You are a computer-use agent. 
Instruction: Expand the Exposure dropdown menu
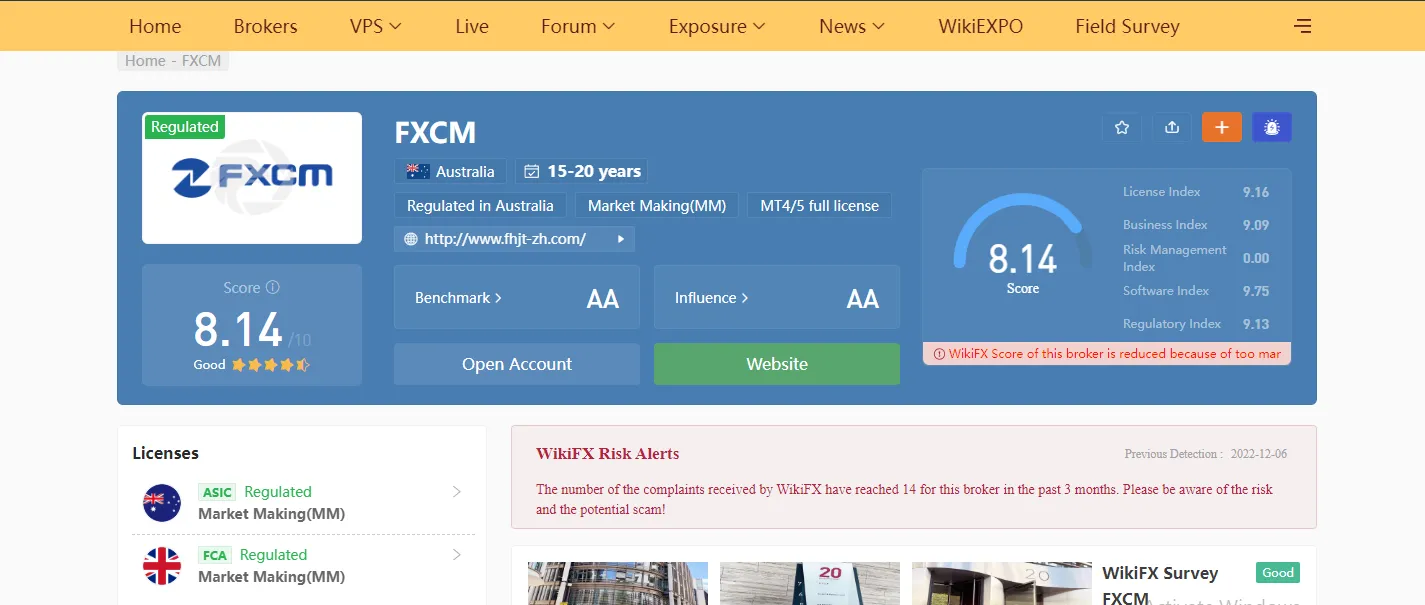pos(717,26)
